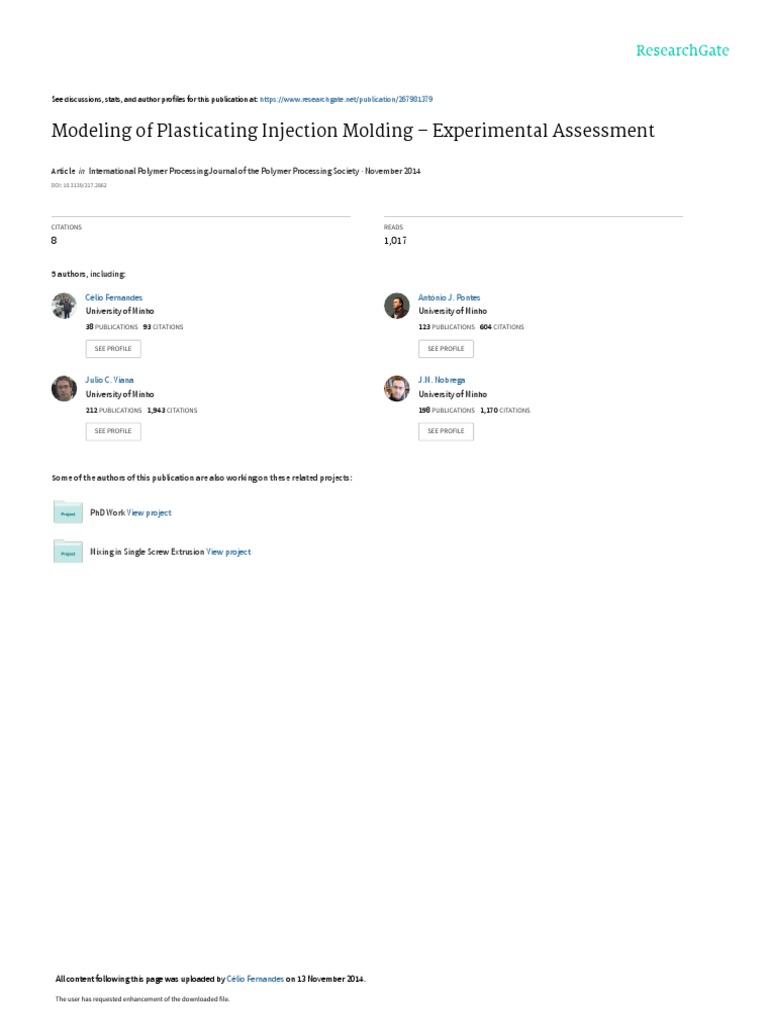Click See Profile under J.N. Nobrega
The image size is (768, 1024).
[x=445, y=431]
